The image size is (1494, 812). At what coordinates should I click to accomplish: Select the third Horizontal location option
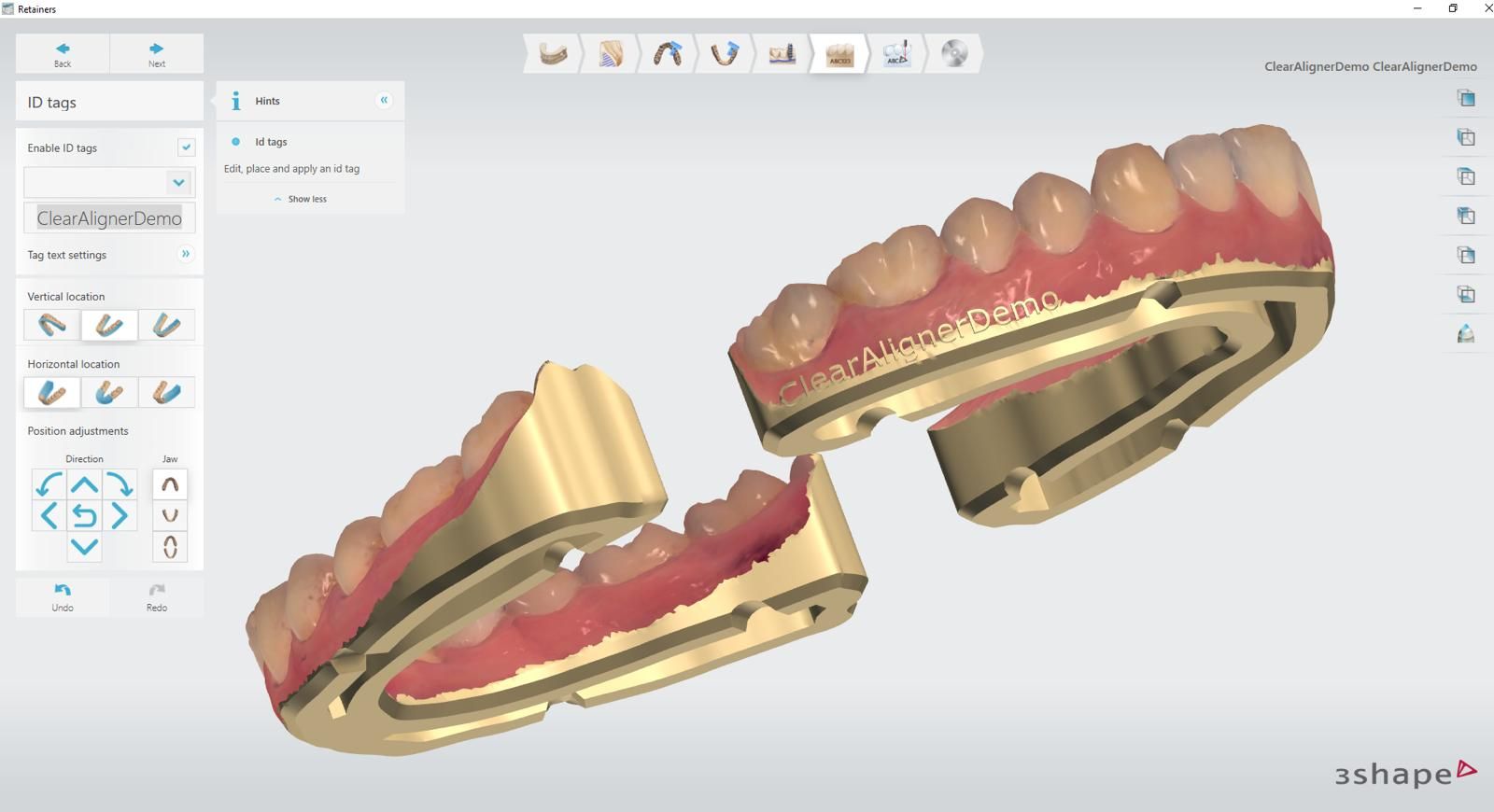click(166, 392)
